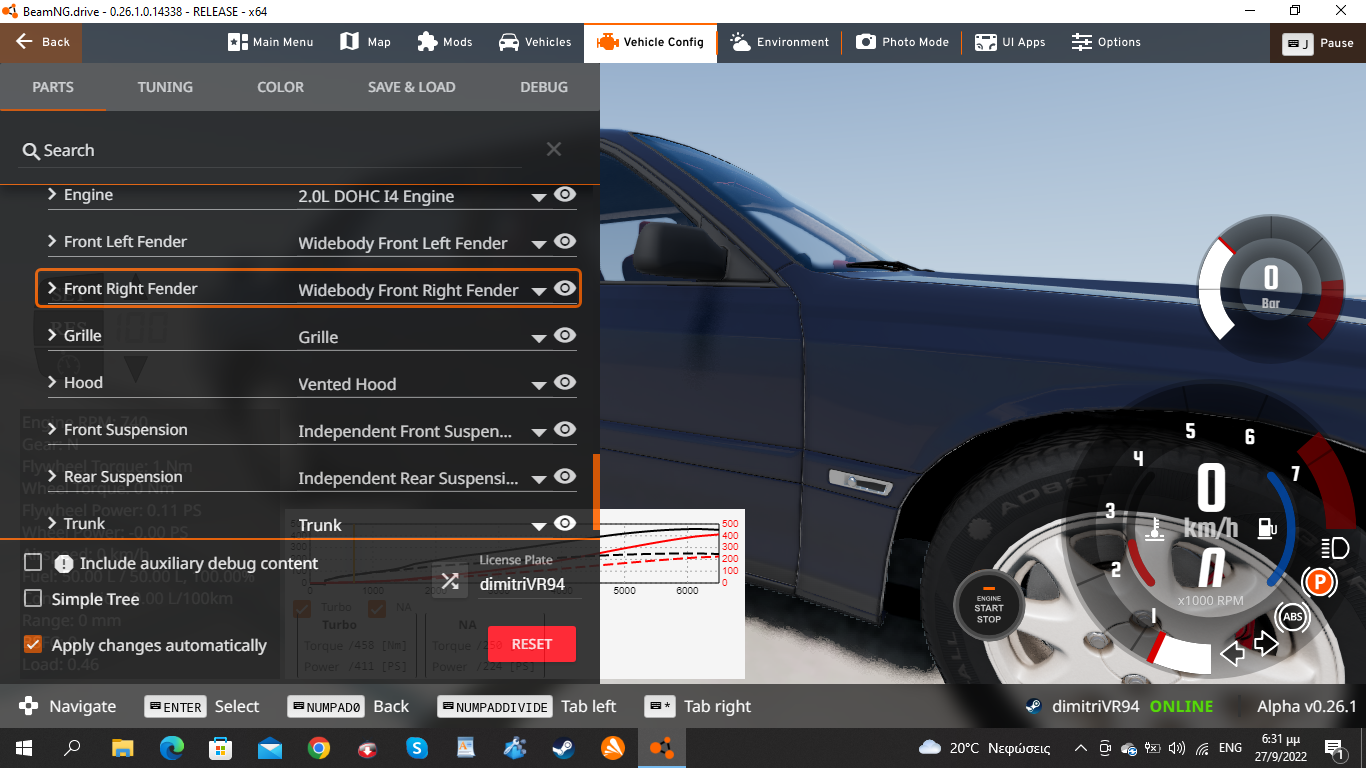Edit the License Plate text field
The image size is (1366, 768).
coord(527,584)
